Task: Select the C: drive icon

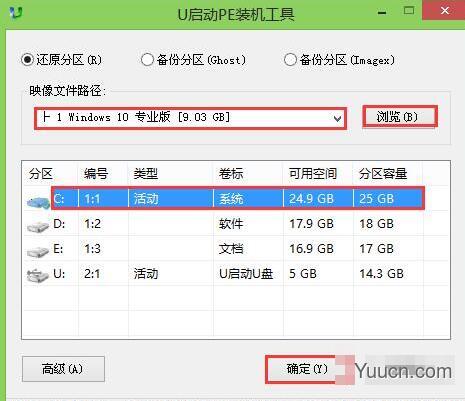Action: point(38,202)
